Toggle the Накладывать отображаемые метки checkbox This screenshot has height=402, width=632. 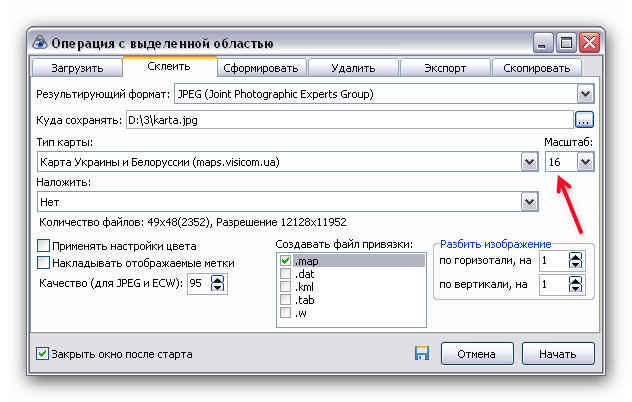point(43,263)
